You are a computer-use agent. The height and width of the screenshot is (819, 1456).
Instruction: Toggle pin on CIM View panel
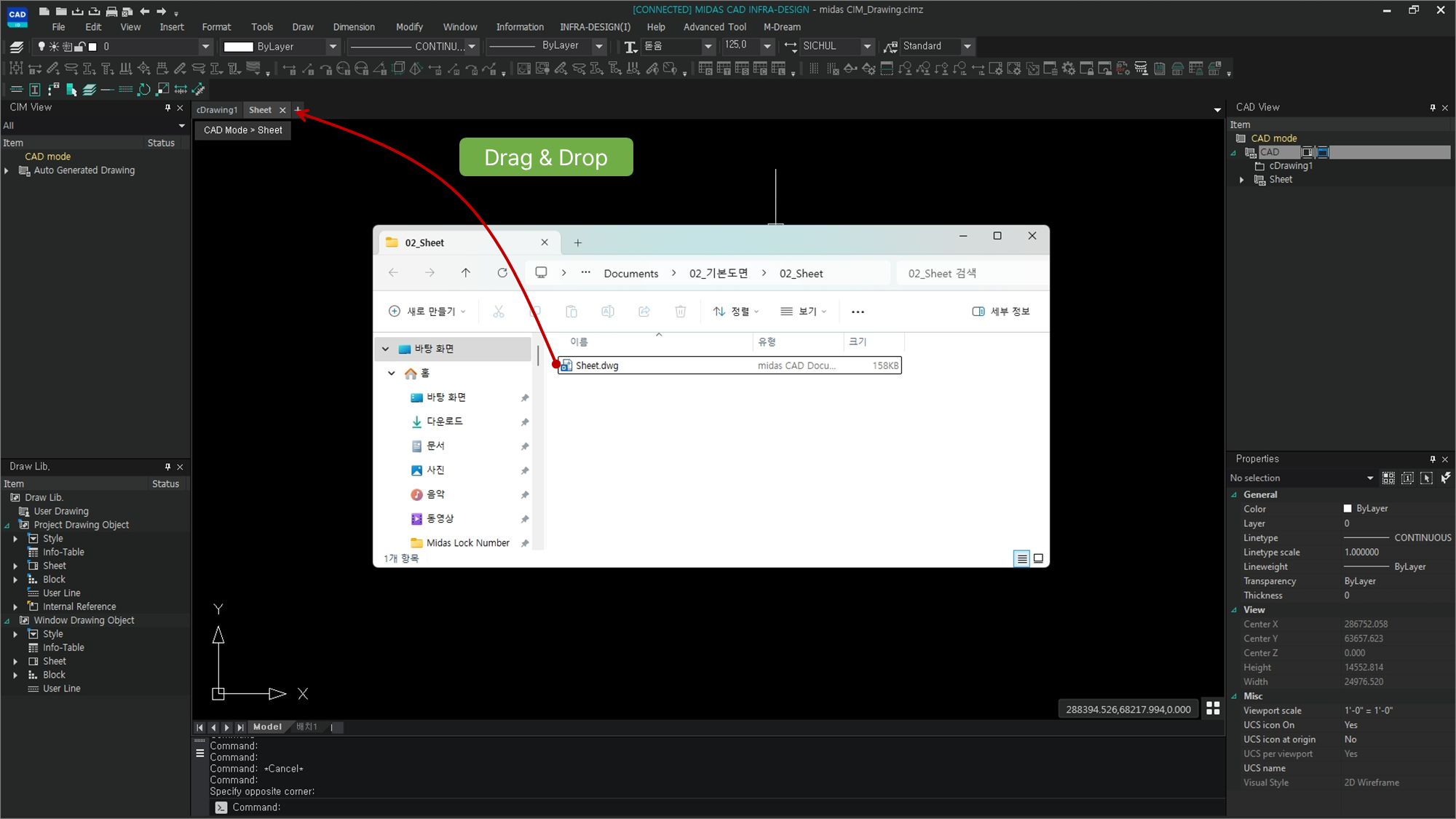pyautogui.click(x=167, y=108)
